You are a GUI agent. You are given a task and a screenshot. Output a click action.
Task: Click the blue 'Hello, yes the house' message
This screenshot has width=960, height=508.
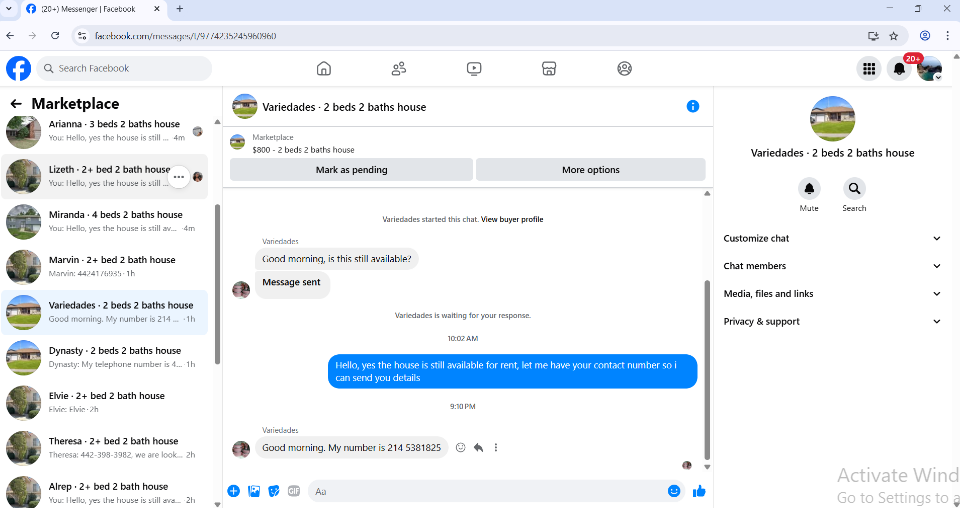(512, 372)
